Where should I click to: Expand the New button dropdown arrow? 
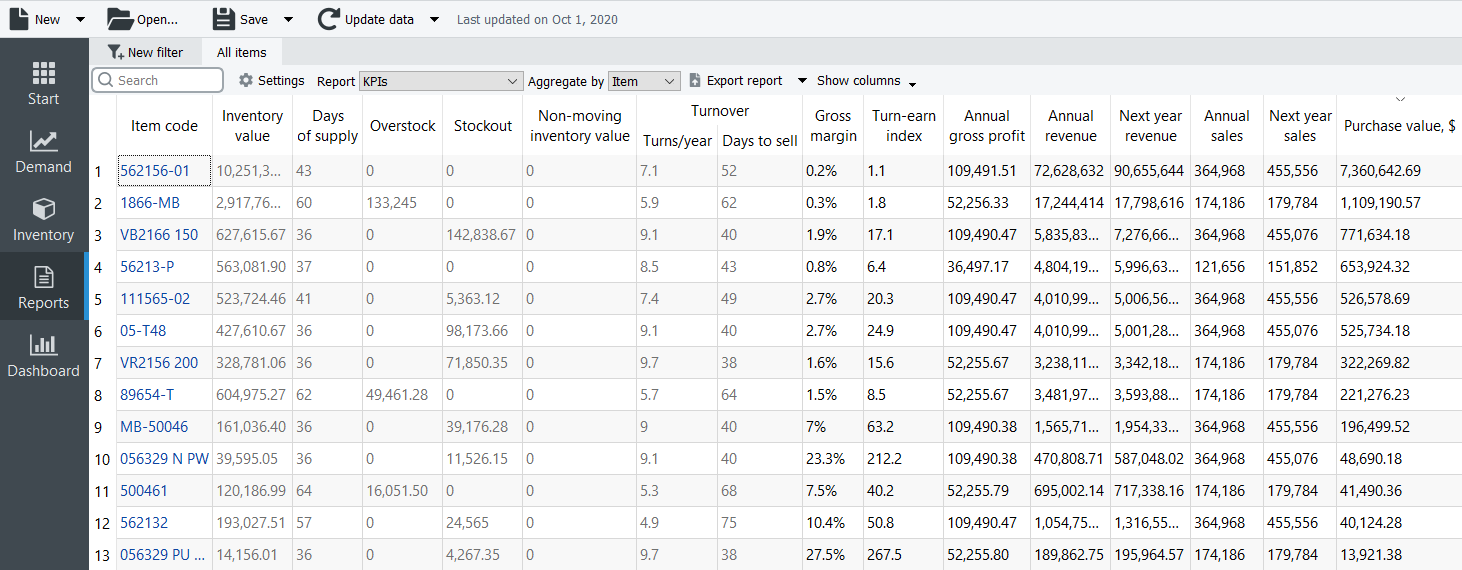80,20
